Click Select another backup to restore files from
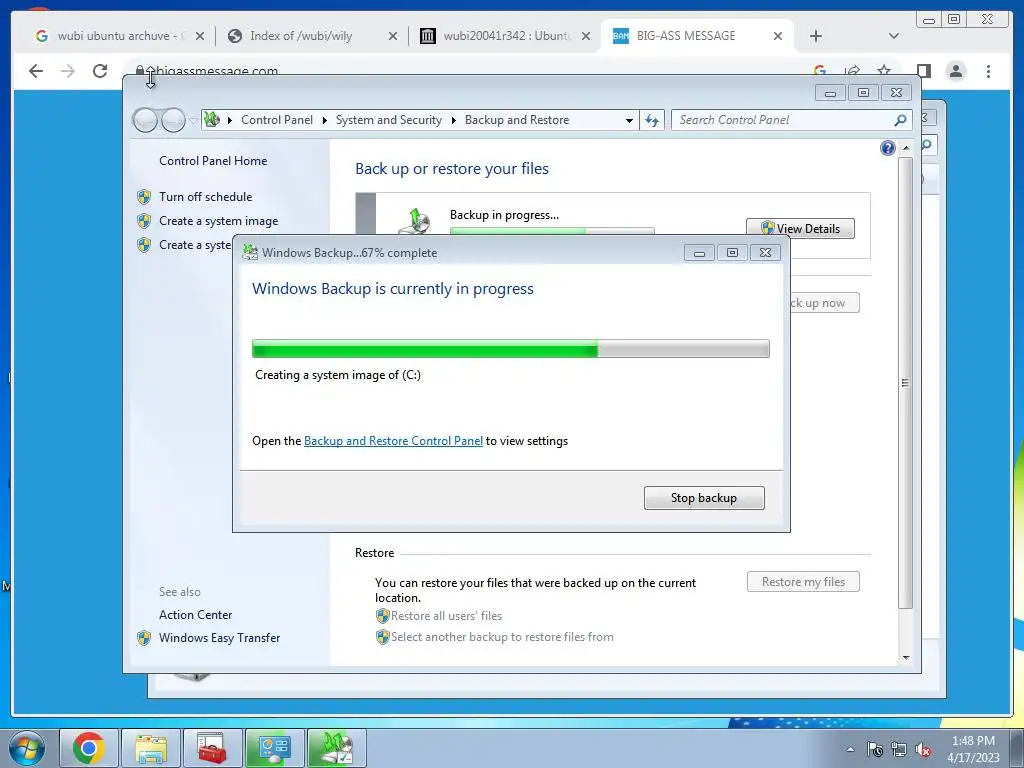The height and width of the screenshot is (768, 1024). 502,637
